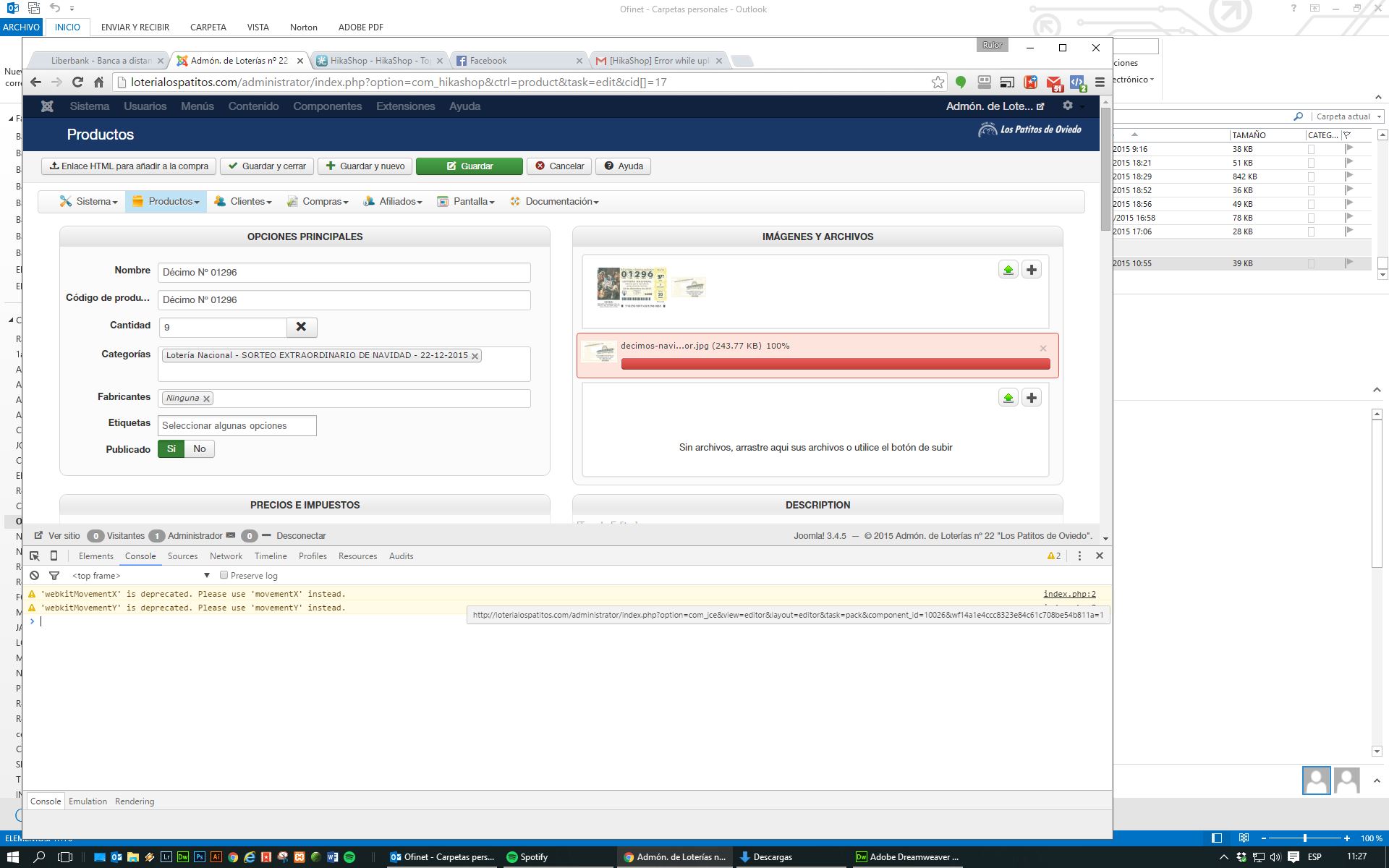Click the green upload image icon

coord(1008,270)
